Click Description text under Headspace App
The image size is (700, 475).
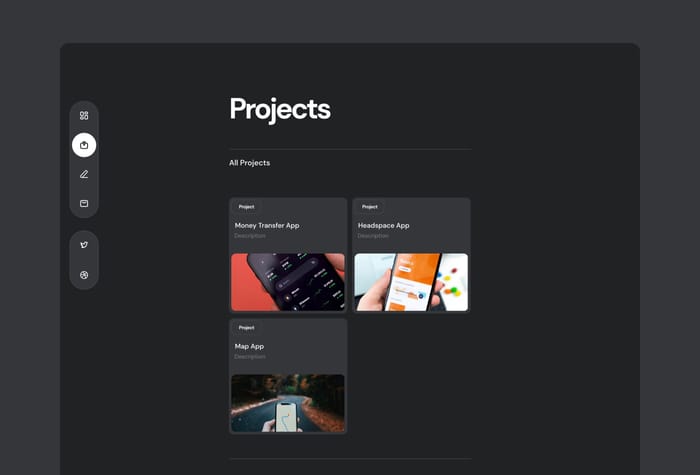click(373, 236)
